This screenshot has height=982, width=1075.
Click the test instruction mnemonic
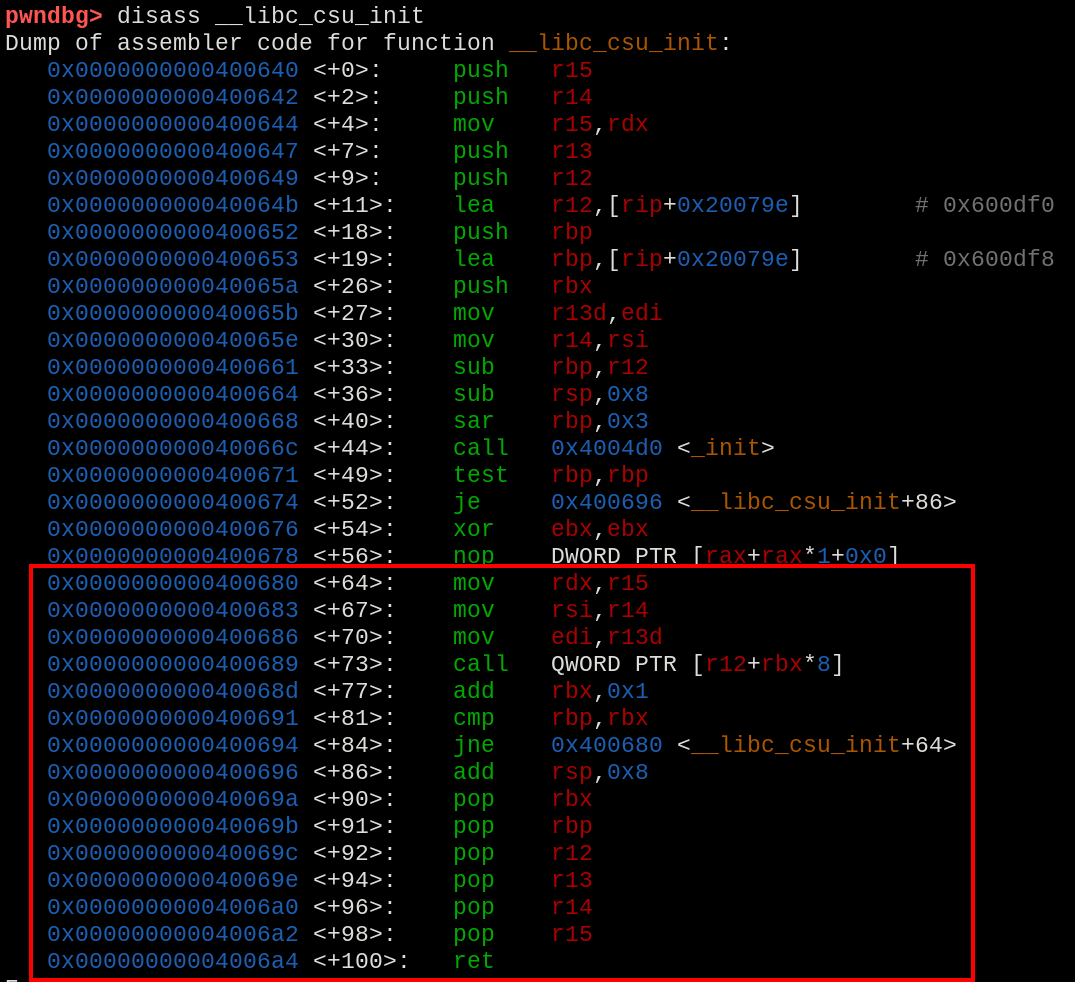[x=480, y=475]
